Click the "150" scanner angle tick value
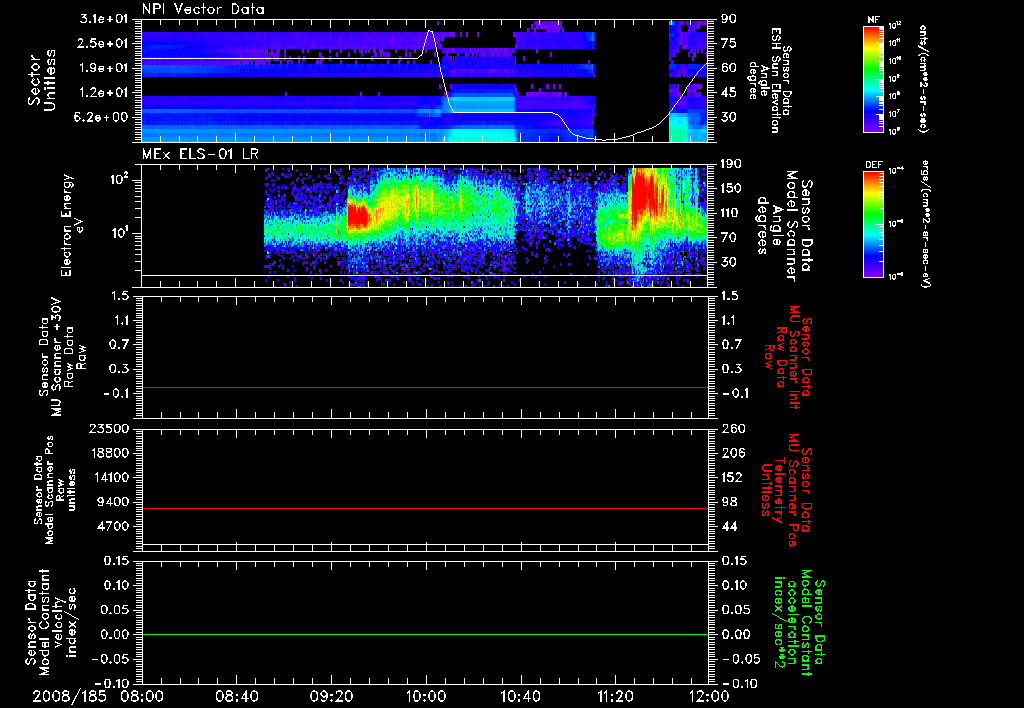 click(x=731, y=189)
